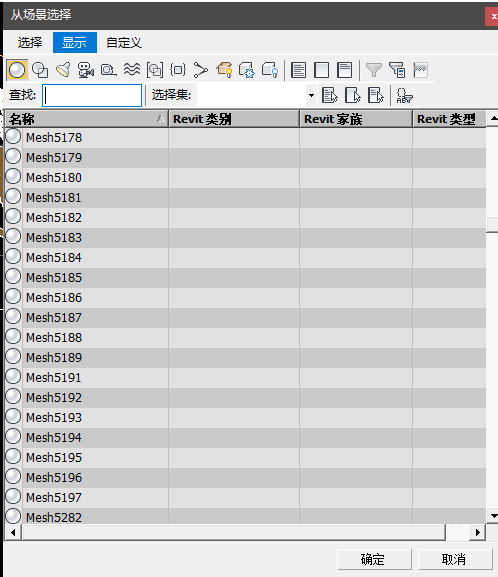Toggle the Display Lights spotlight icon
Screen dimensions: 498x577
pyautogui.click(x=63, y=70)
